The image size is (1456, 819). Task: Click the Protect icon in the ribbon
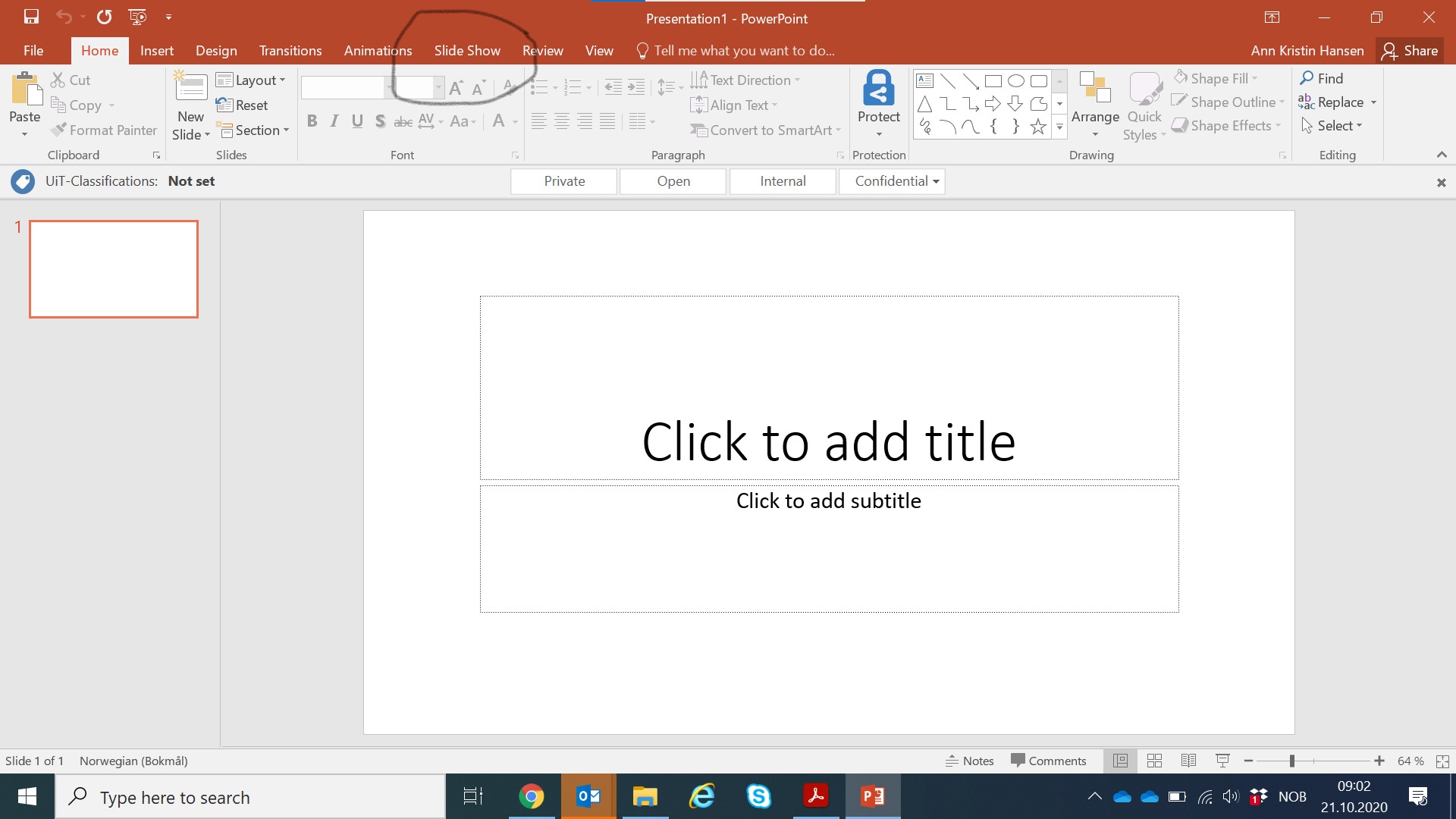click(x=878, y=89)
